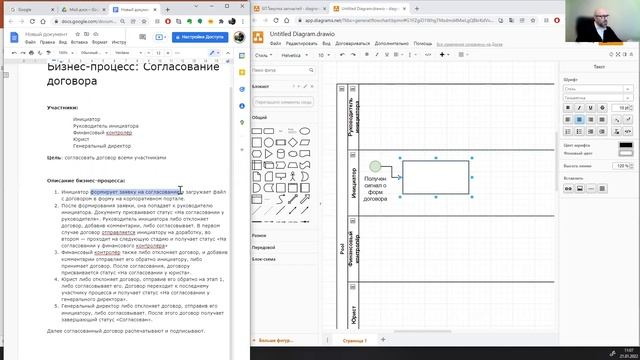Click the all changes saved link in draw.io
This screenshot has height=360, width=640.
469,44
